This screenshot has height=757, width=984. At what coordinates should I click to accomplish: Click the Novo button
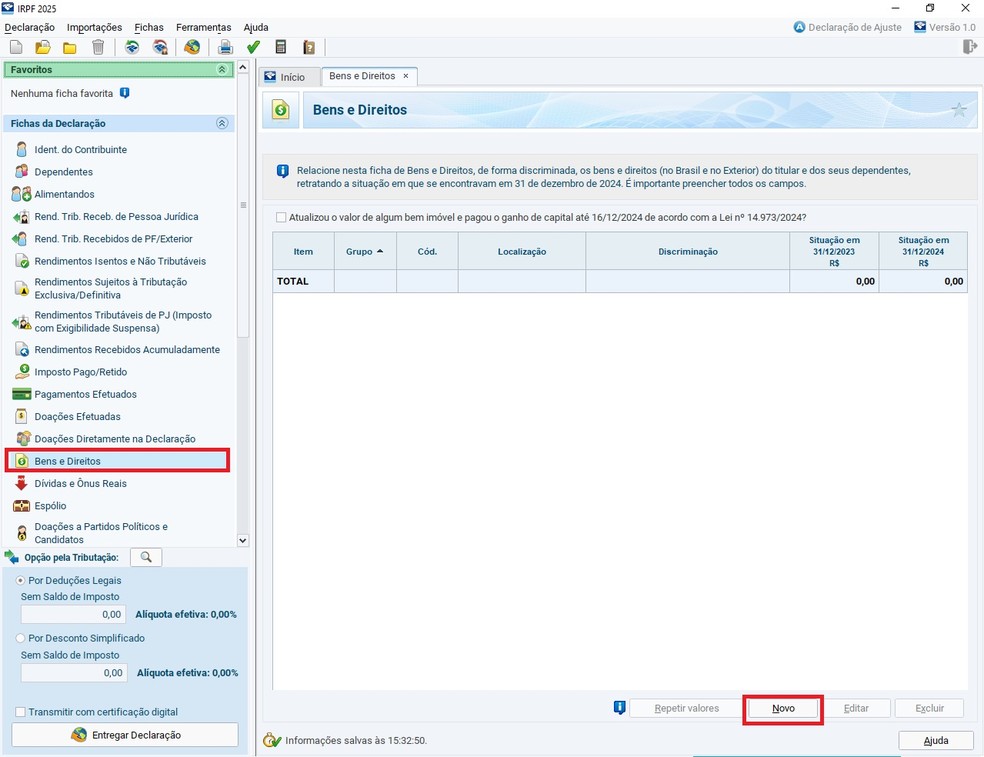(x=783, y=708)
